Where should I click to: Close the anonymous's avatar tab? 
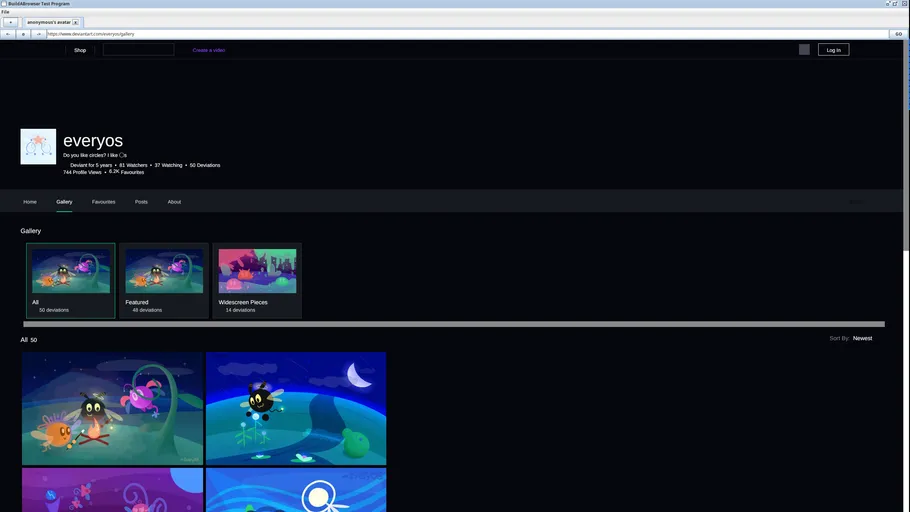click(75, 22)
